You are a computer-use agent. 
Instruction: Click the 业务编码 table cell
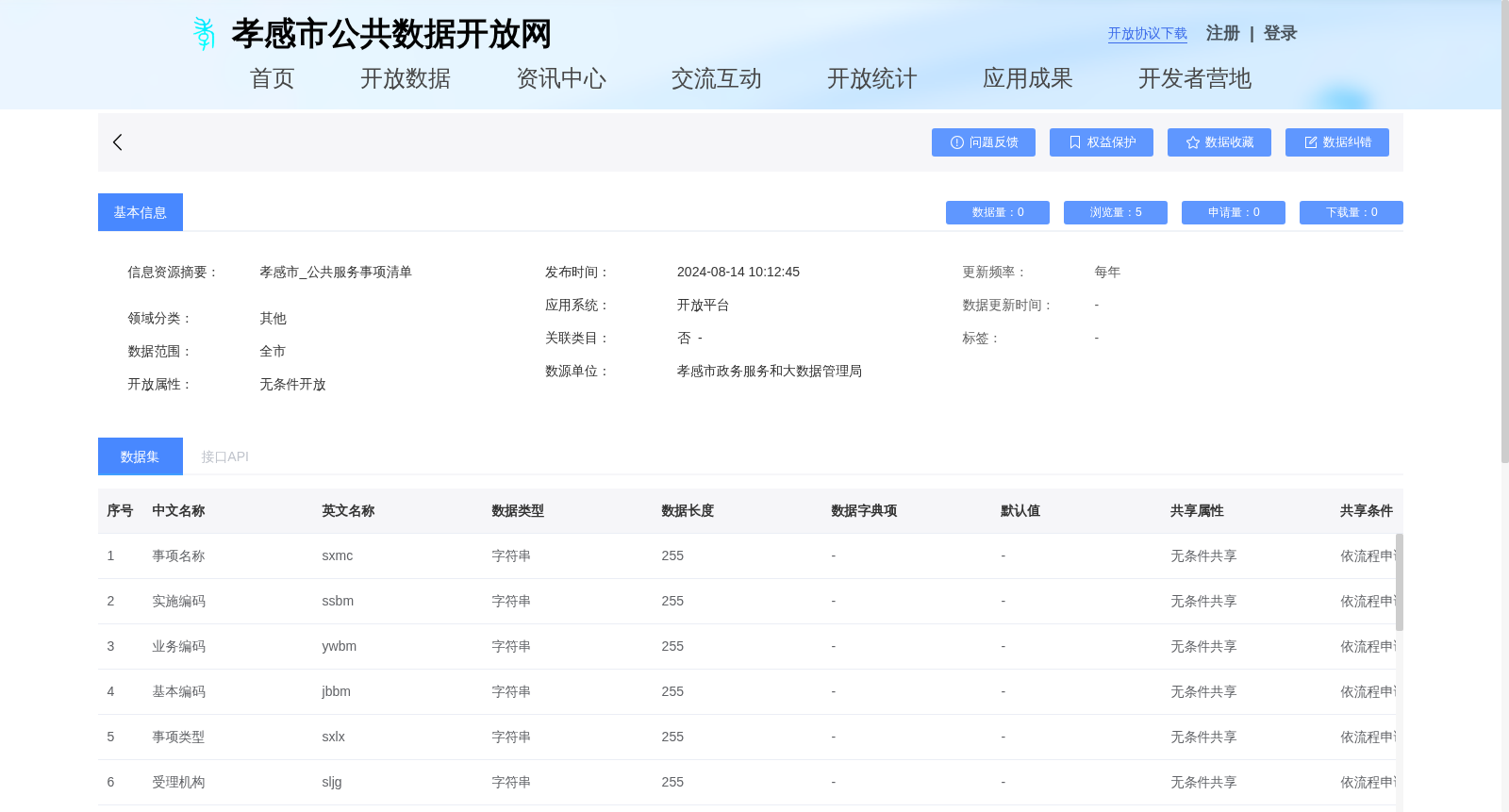179,647
